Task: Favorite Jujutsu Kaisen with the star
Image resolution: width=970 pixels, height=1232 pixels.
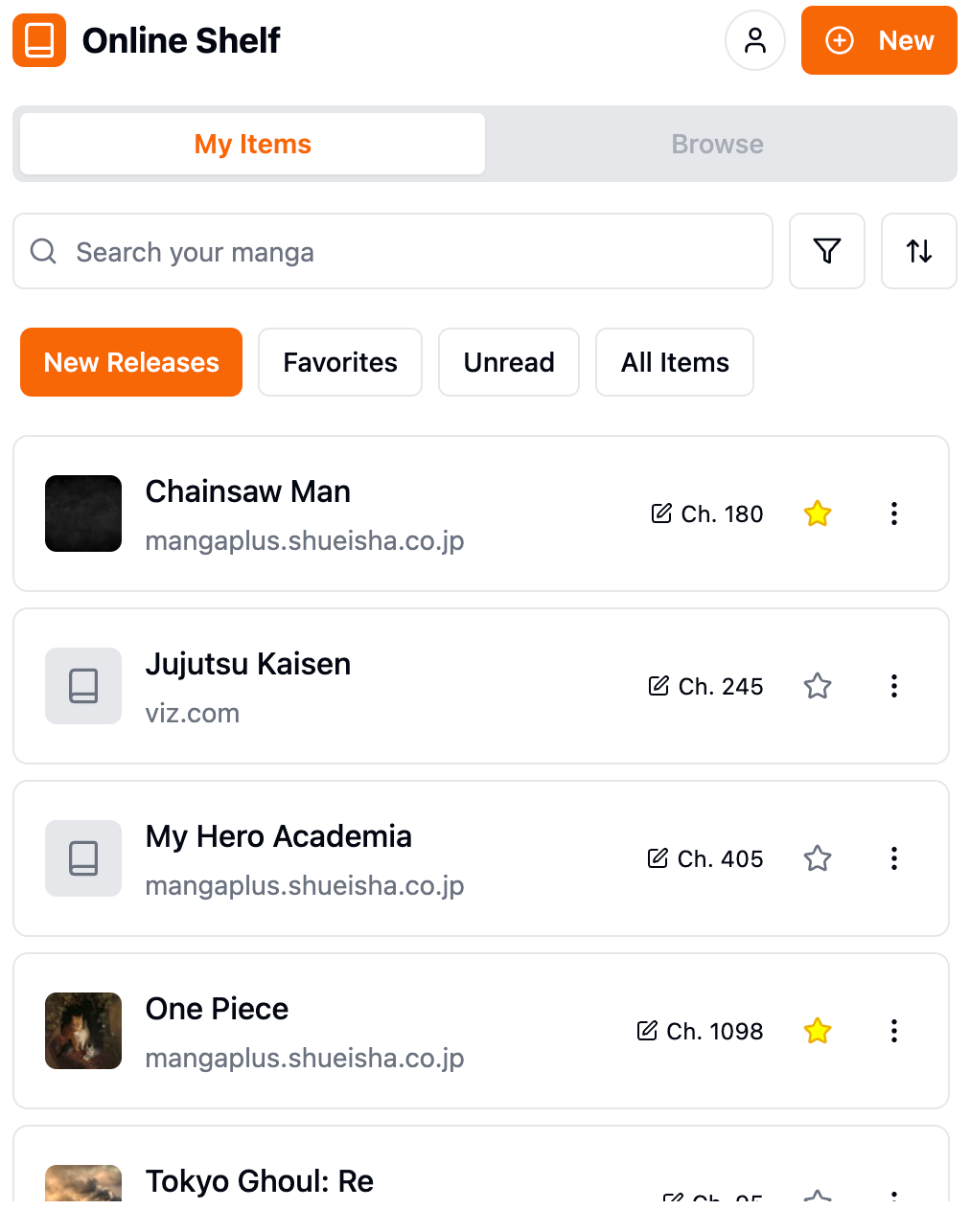Action: 818,687
